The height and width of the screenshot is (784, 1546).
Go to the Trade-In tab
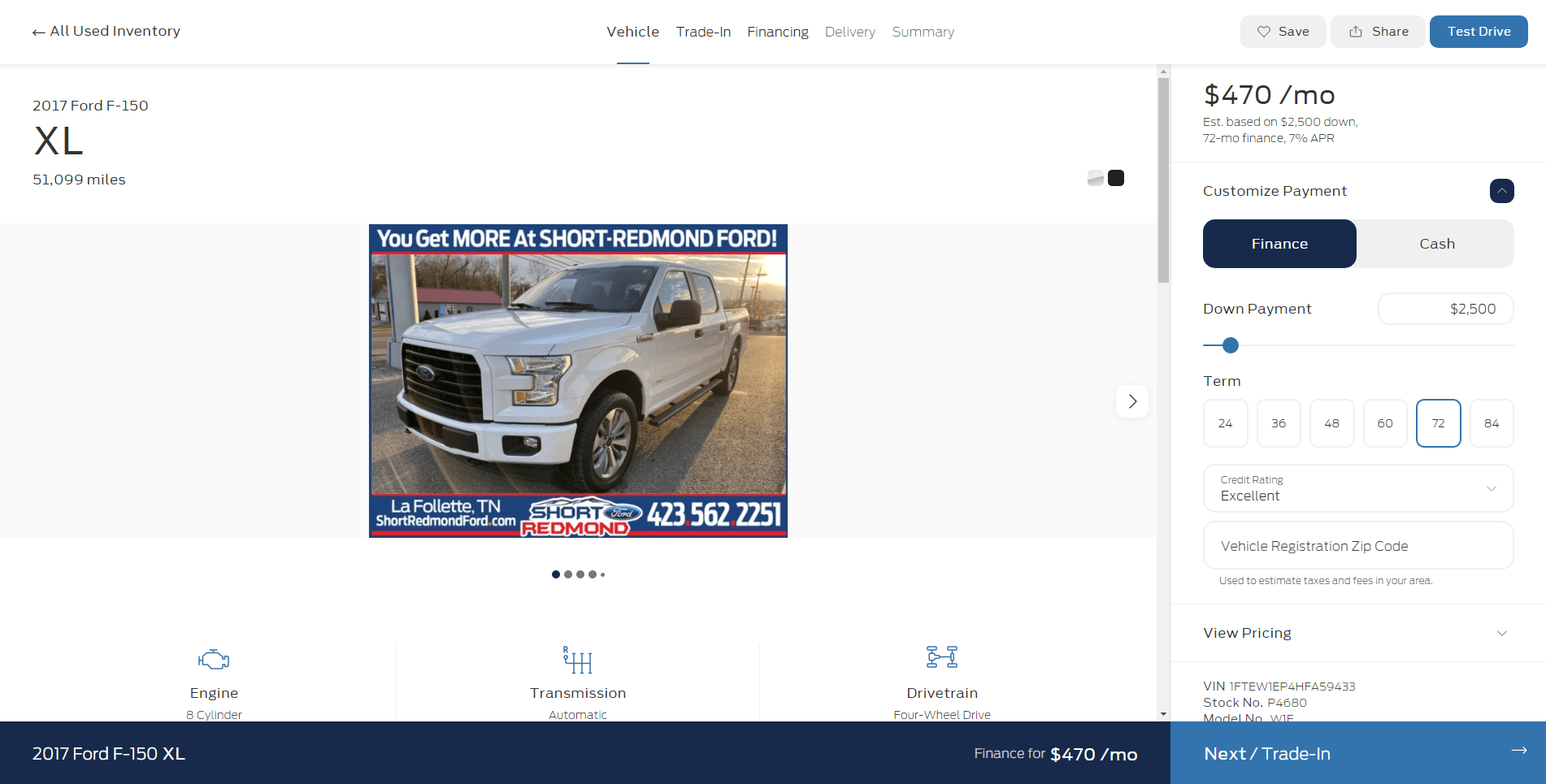[x=702, y=32]
